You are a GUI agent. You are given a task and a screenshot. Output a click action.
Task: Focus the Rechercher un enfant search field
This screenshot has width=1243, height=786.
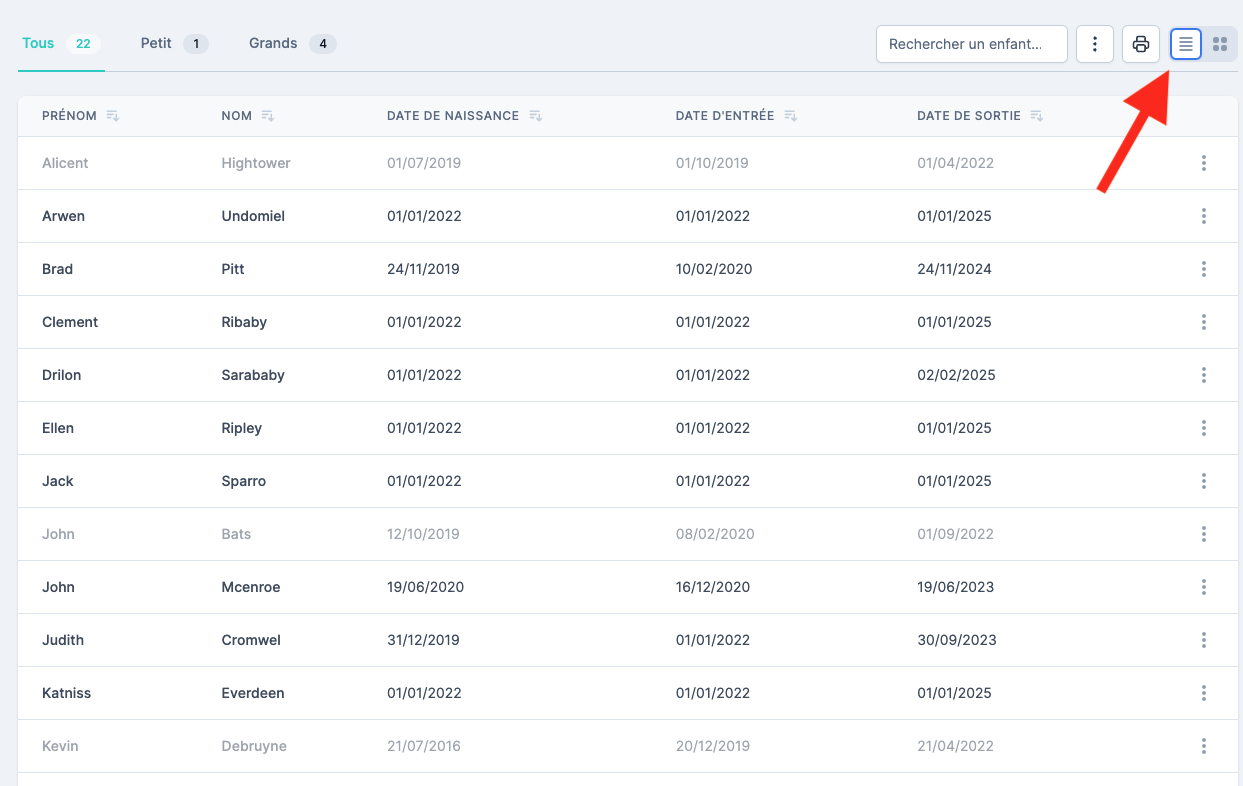970,44
